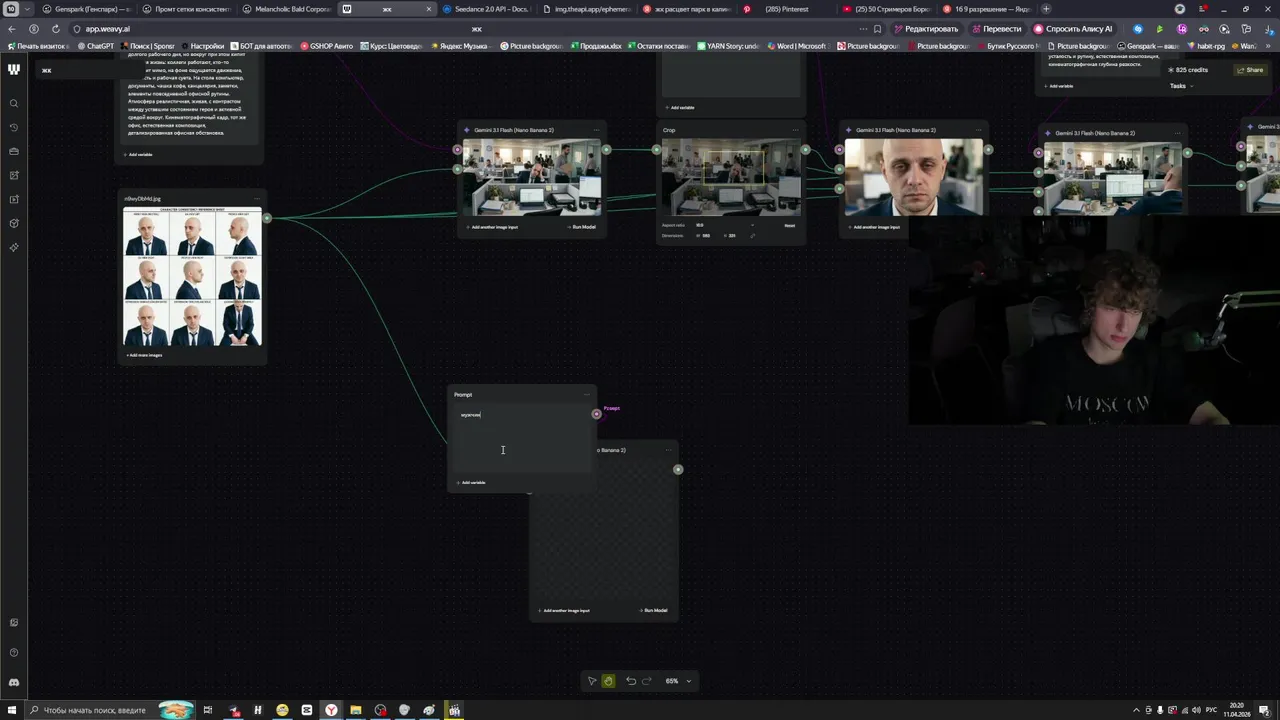Open the first Gemini 3.1 Flash node menu
This screenshot has height=720, width=1280.
click(596, 130)
